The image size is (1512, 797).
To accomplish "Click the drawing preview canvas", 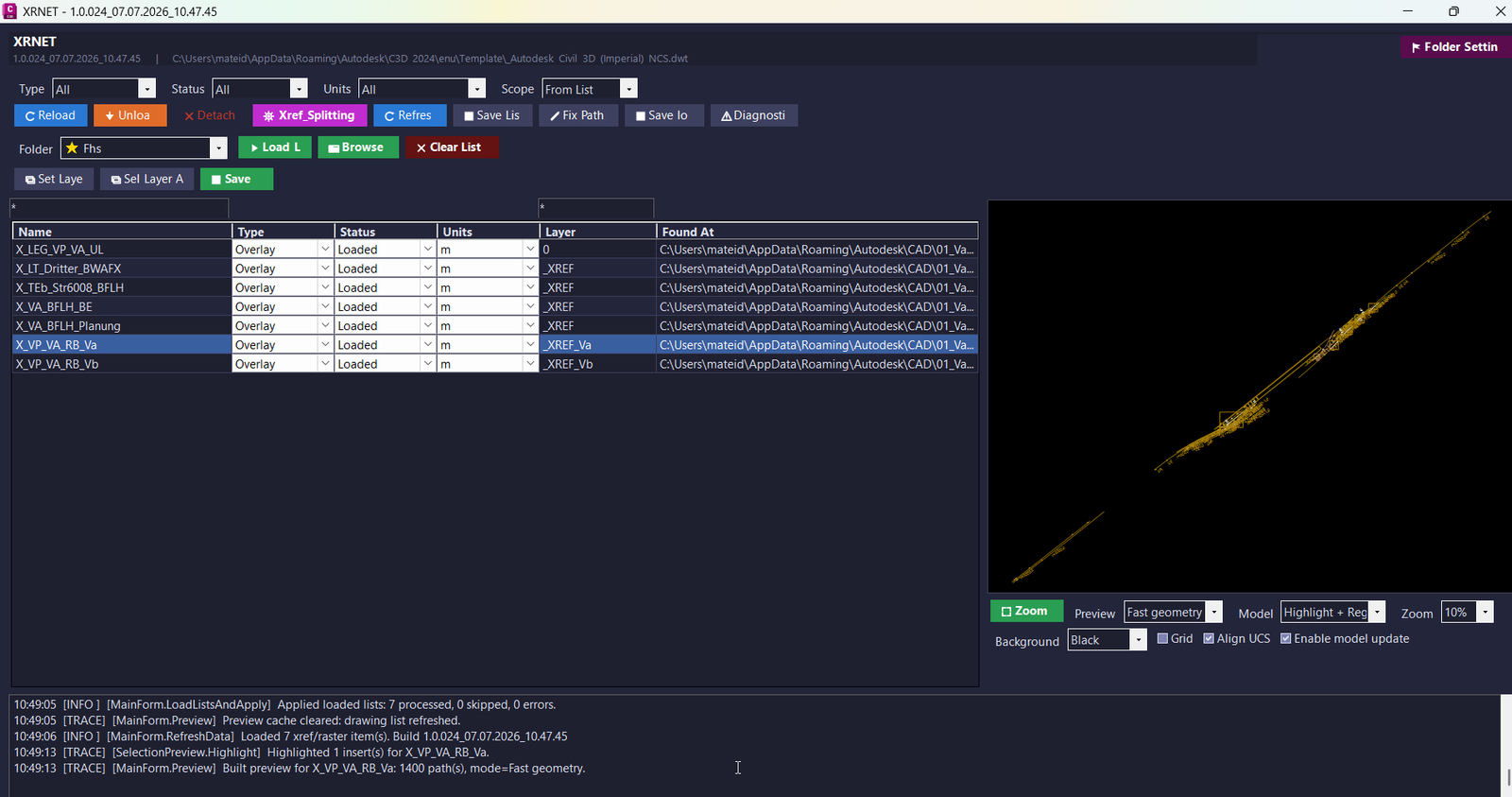I will point(1249,396).
